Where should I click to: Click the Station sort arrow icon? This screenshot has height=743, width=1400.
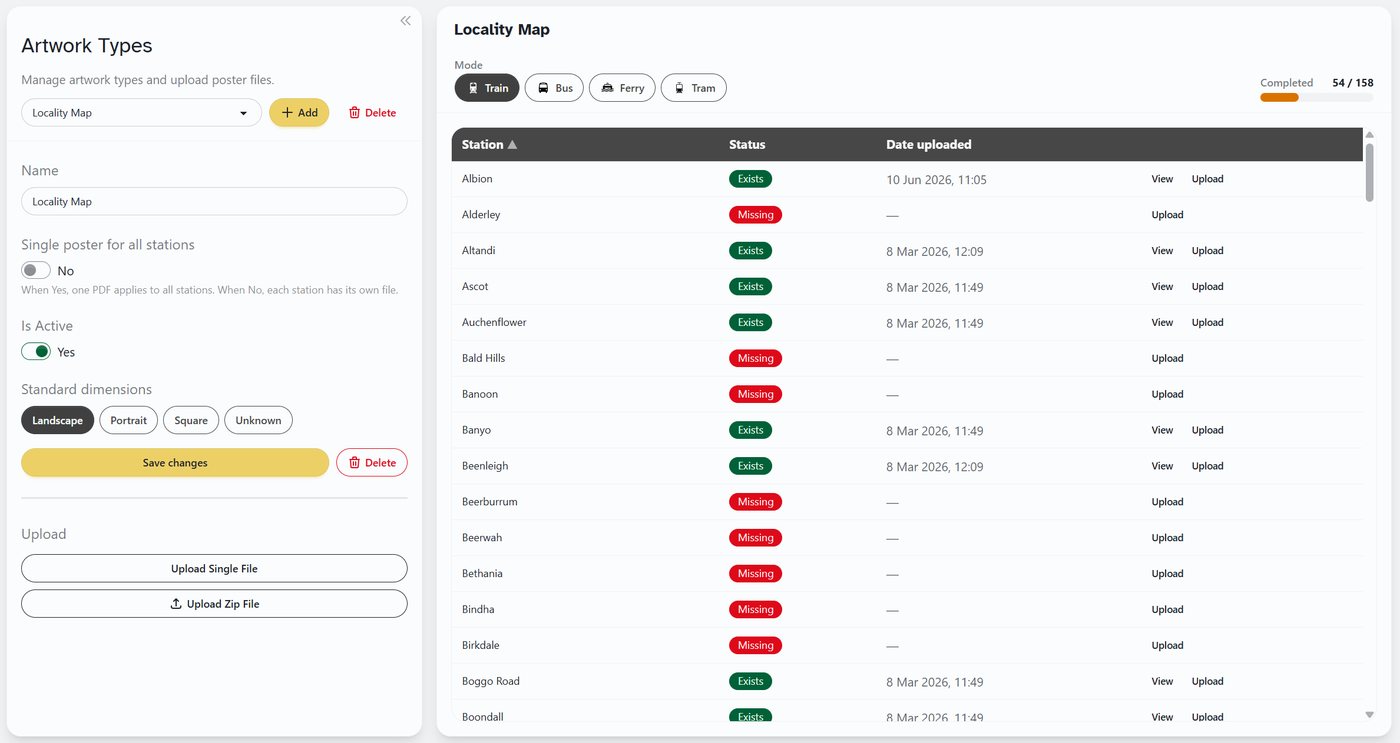pyautogui.click(x=513, y=145)
